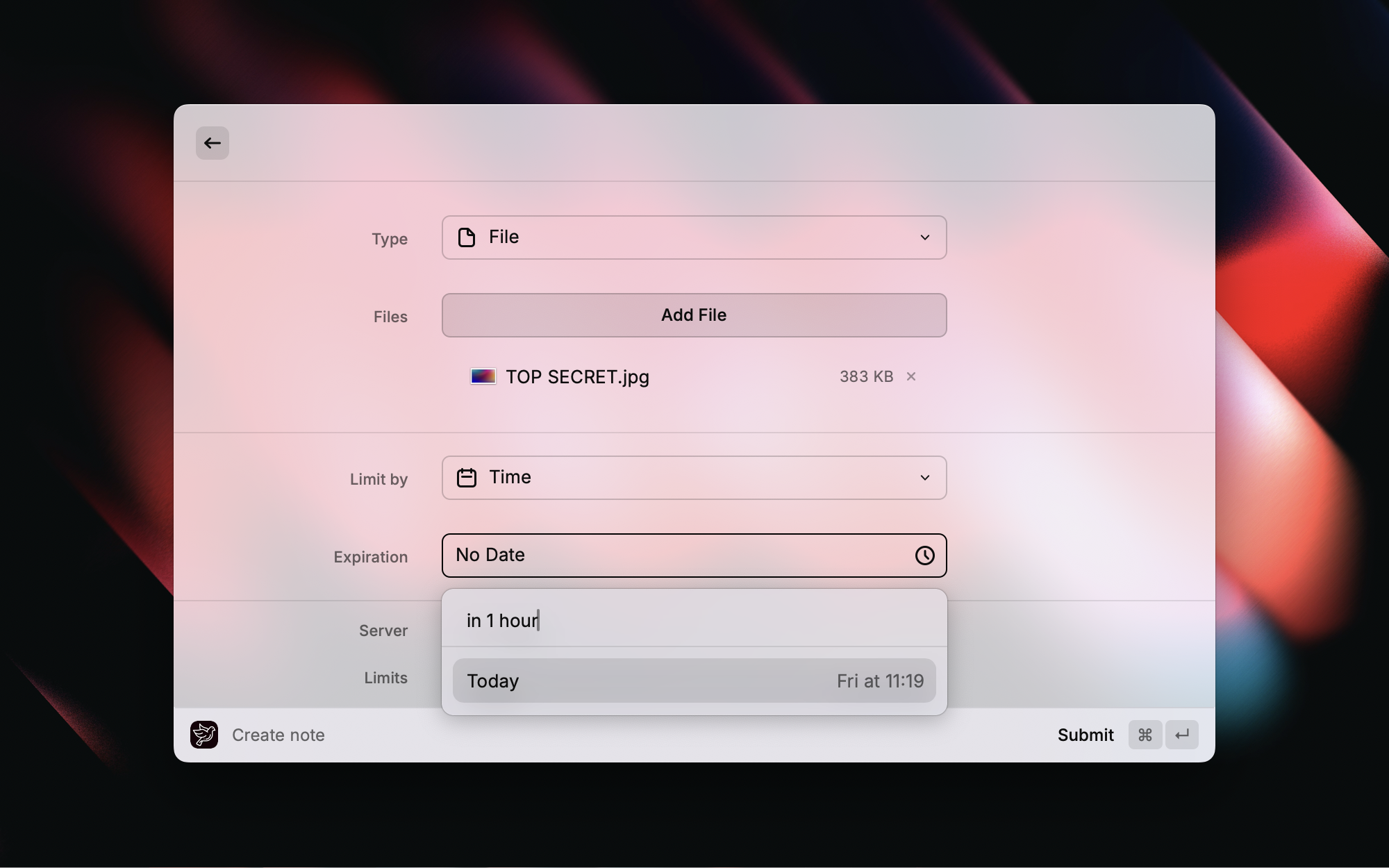Select the Today suggestion

point(493,681)
